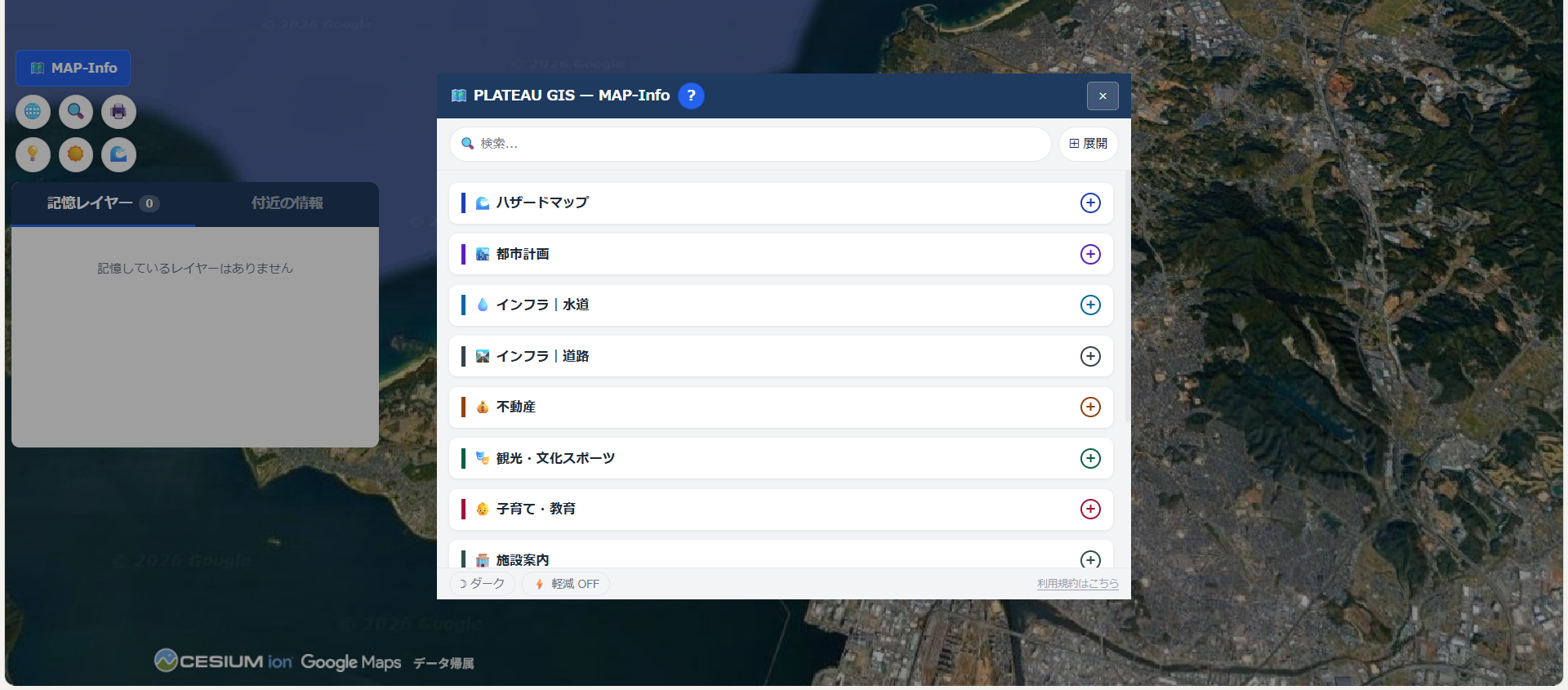Viewport: 1568px width, 690px height.
Task: Open the データ帰属 attribution link
Action: click(443, 663)
